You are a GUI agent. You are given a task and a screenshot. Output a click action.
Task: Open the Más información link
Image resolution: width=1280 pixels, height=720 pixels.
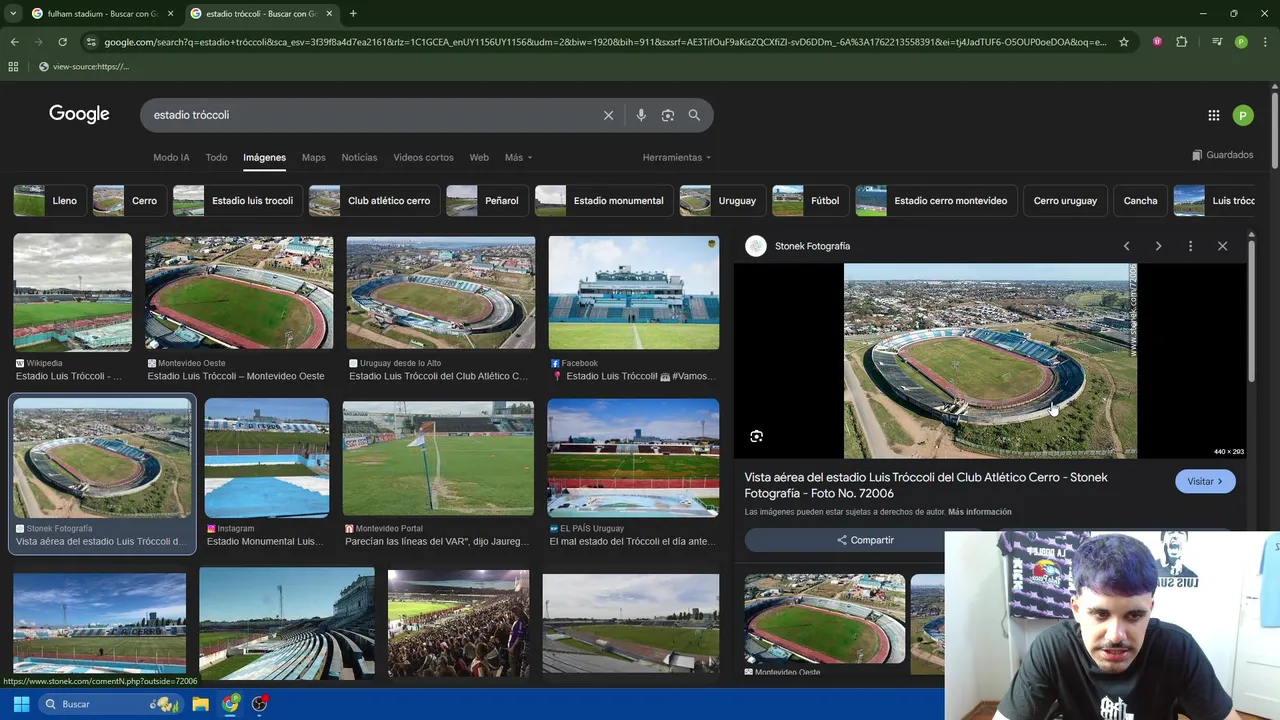980,512
